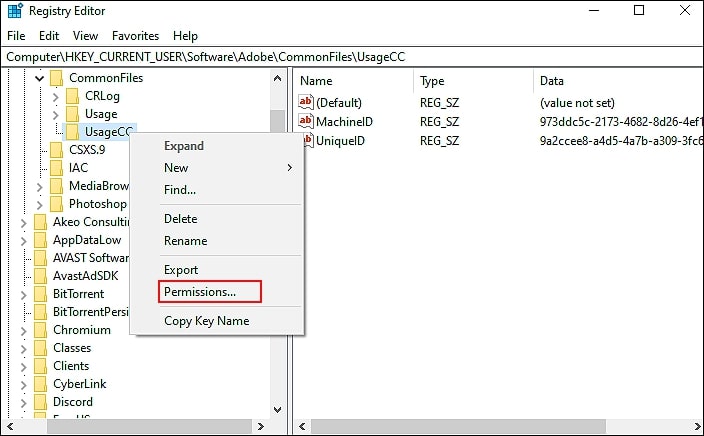The height and width of the screenshot is (436, 704).
Task: Click the Clients folder icon
Action: click(40, 366)
